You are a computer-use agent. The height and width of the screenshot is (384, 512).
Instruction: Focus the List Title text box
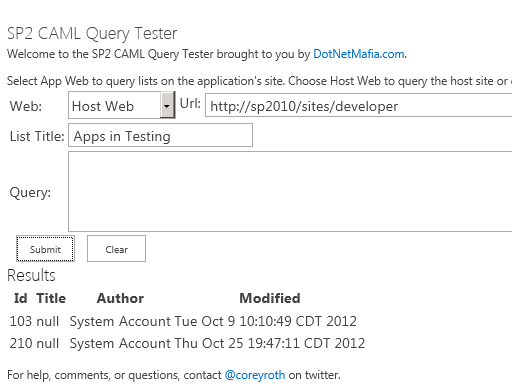point(160,135)
